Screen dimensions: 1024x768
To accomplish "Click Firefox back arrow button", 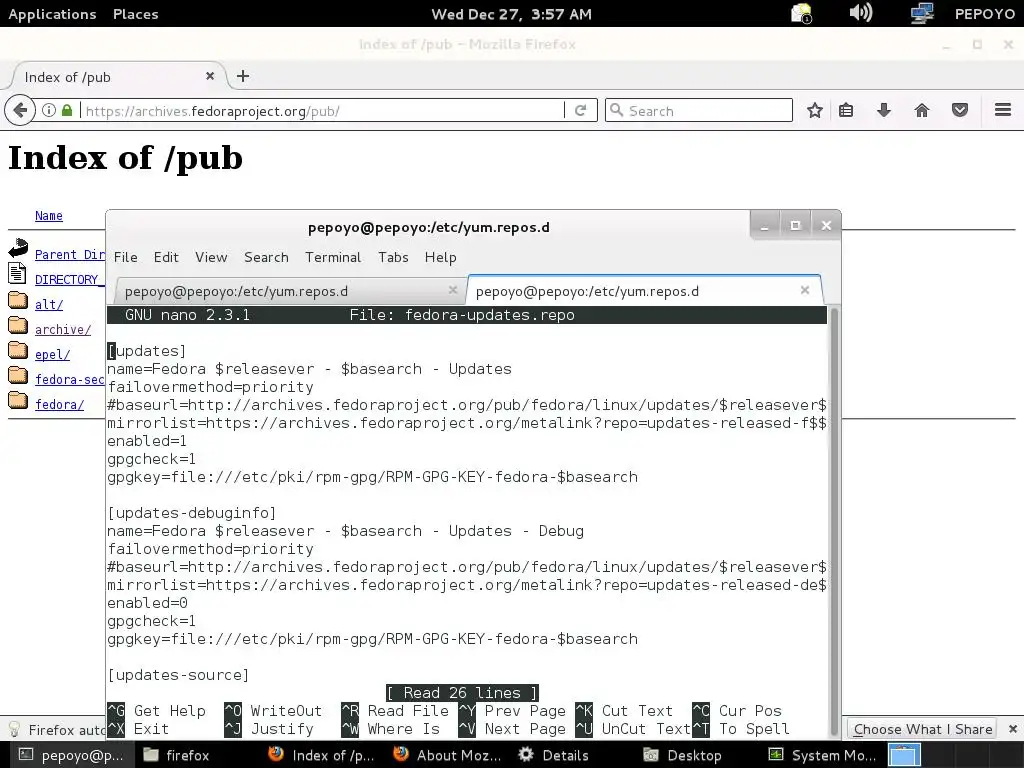I will 20,110.
